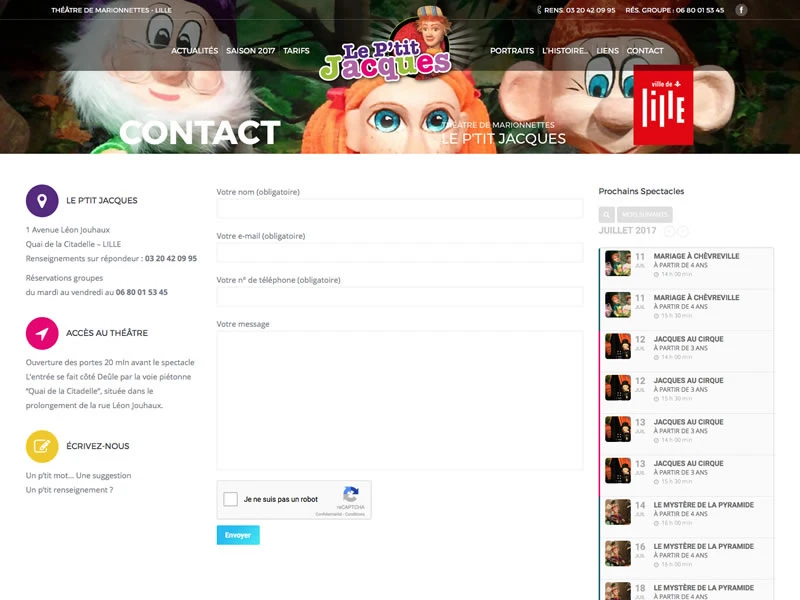This screenshot has width=800, height=600.
Task: Click the phone icon beside Rens.
Action: coord(539,10)
